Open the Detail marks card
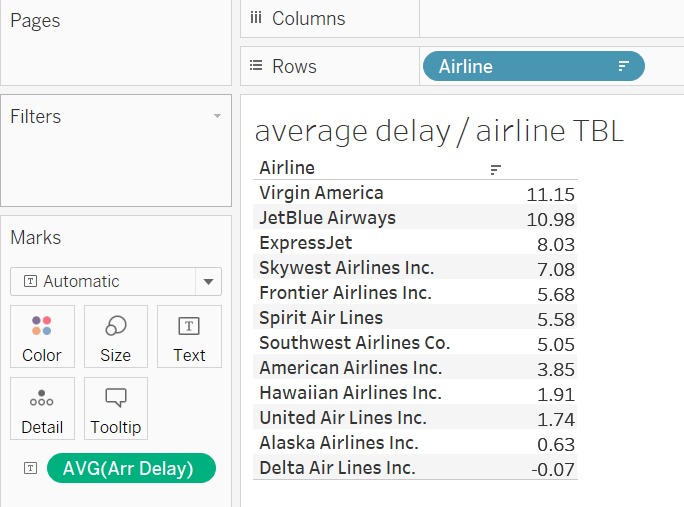Image resolution: width=684 pixels, height=507 pixels. coord(42,408)
